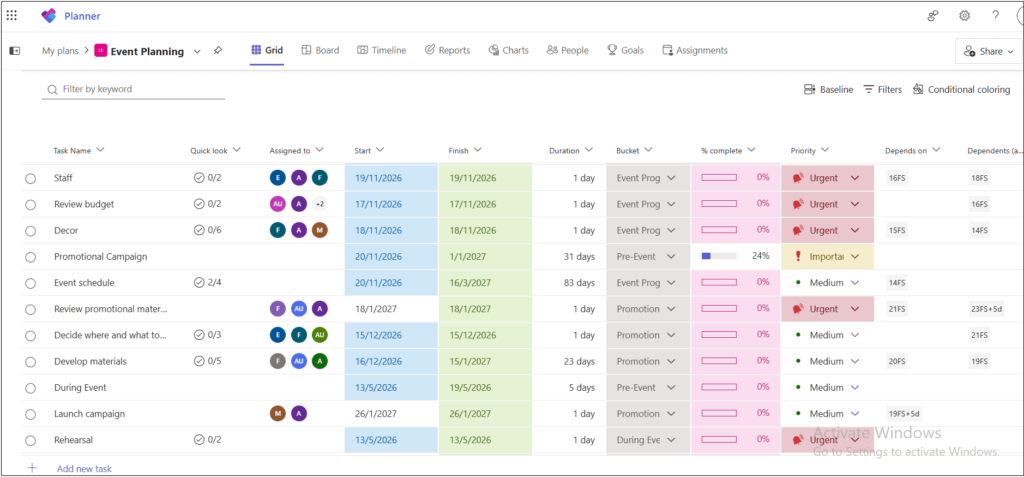
Task: Open the People tab
Action: (568, 50)
